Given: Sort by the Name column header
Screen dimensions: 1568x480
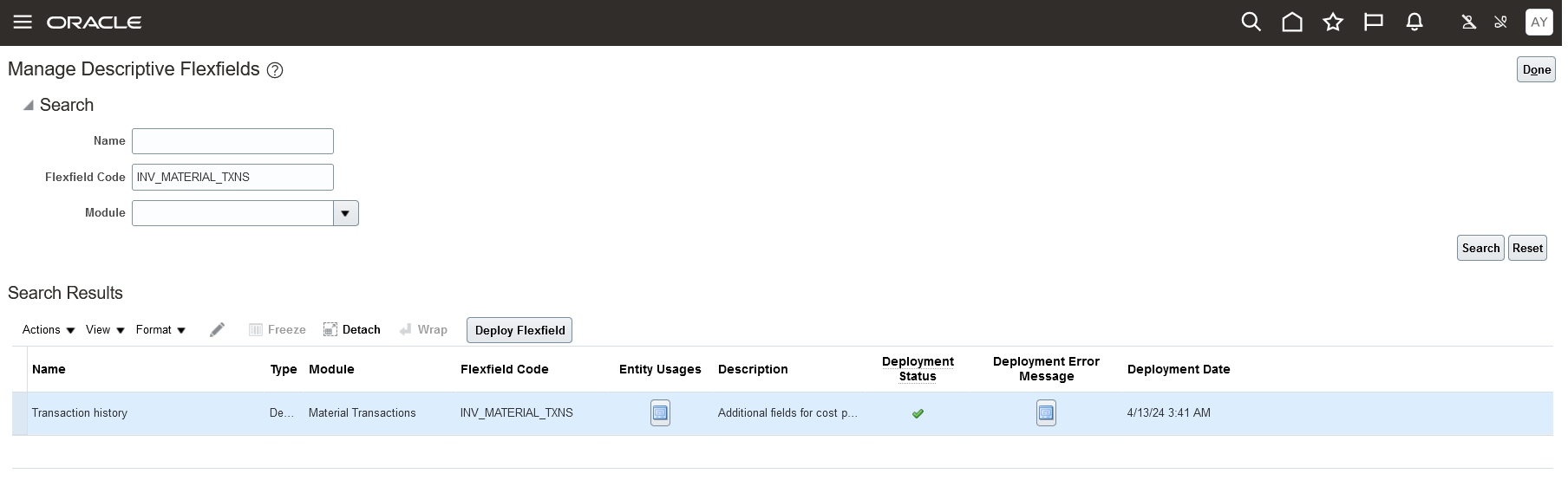Looking at the screenshot, I should coord(49,369).
